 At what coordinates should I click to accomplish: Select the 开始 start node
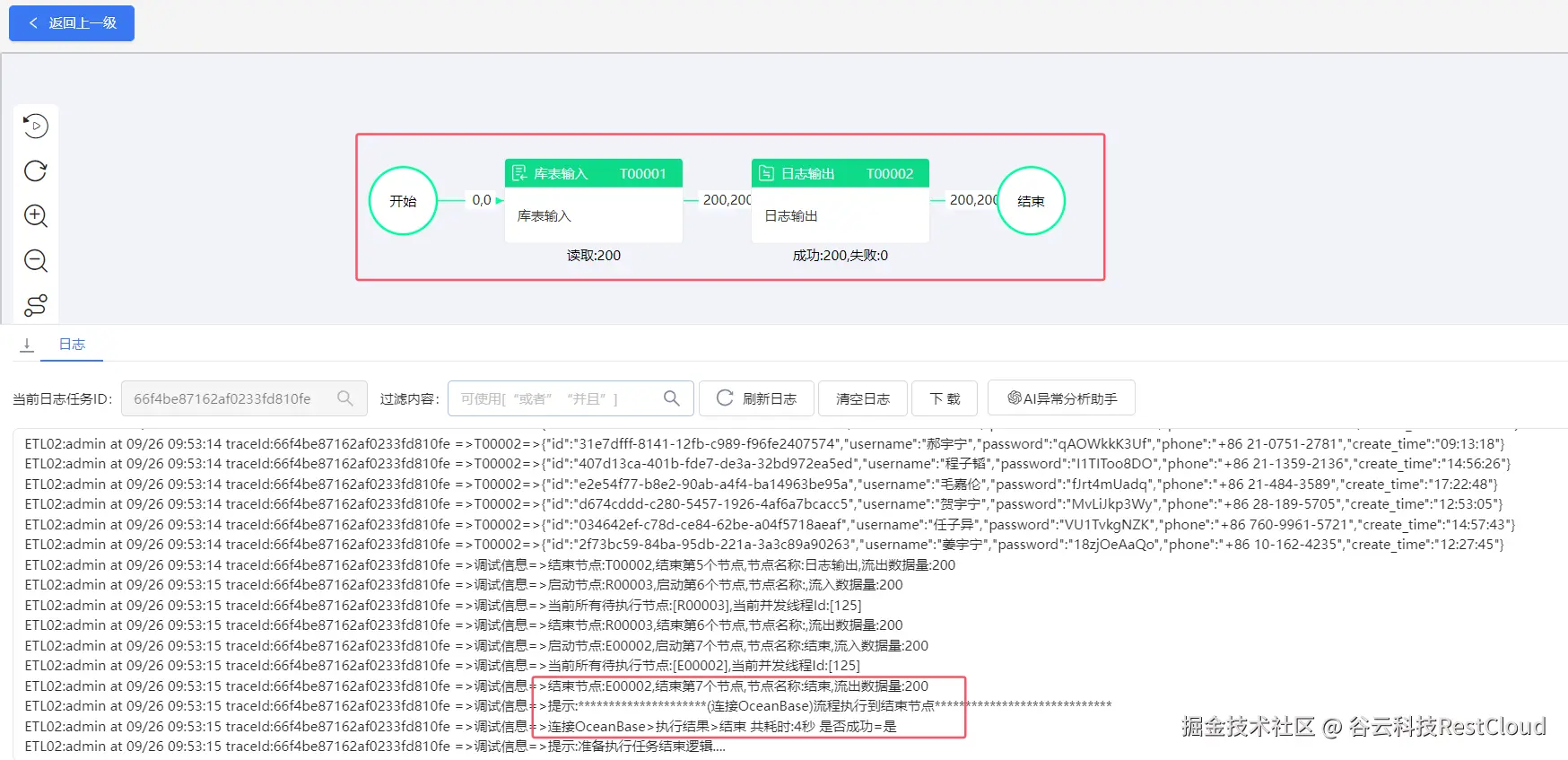pyautogui.click(x=404, y=201)
